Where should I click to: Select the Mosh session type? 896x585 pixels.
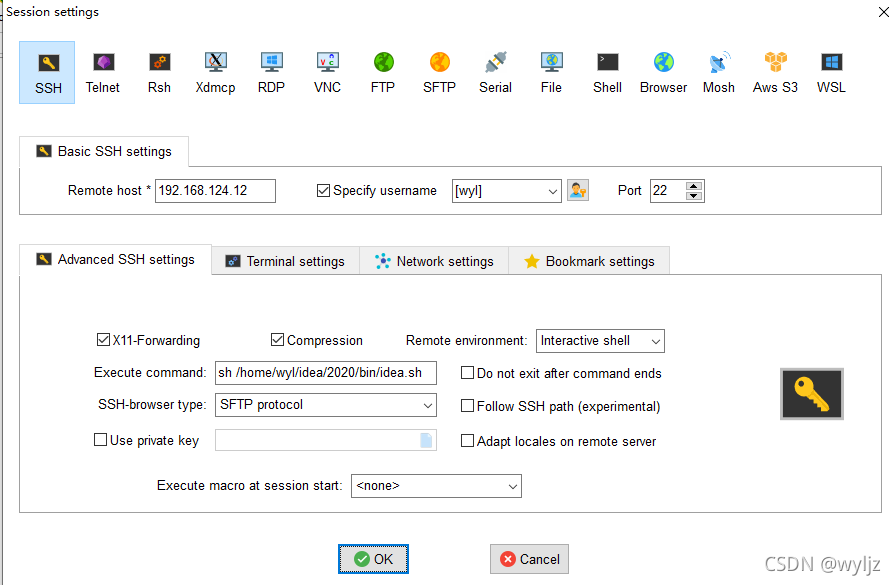719,73
